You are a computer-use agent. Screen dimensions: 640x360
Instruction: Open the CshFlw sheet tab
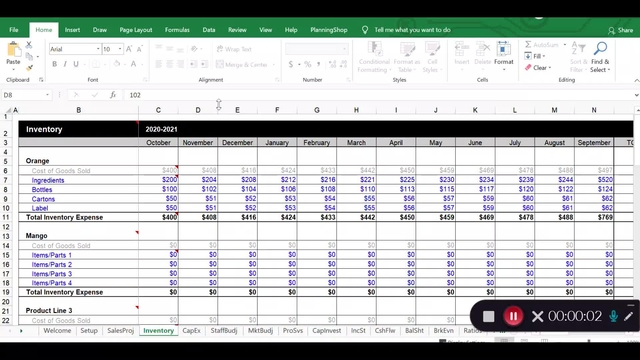coord(385,331)
